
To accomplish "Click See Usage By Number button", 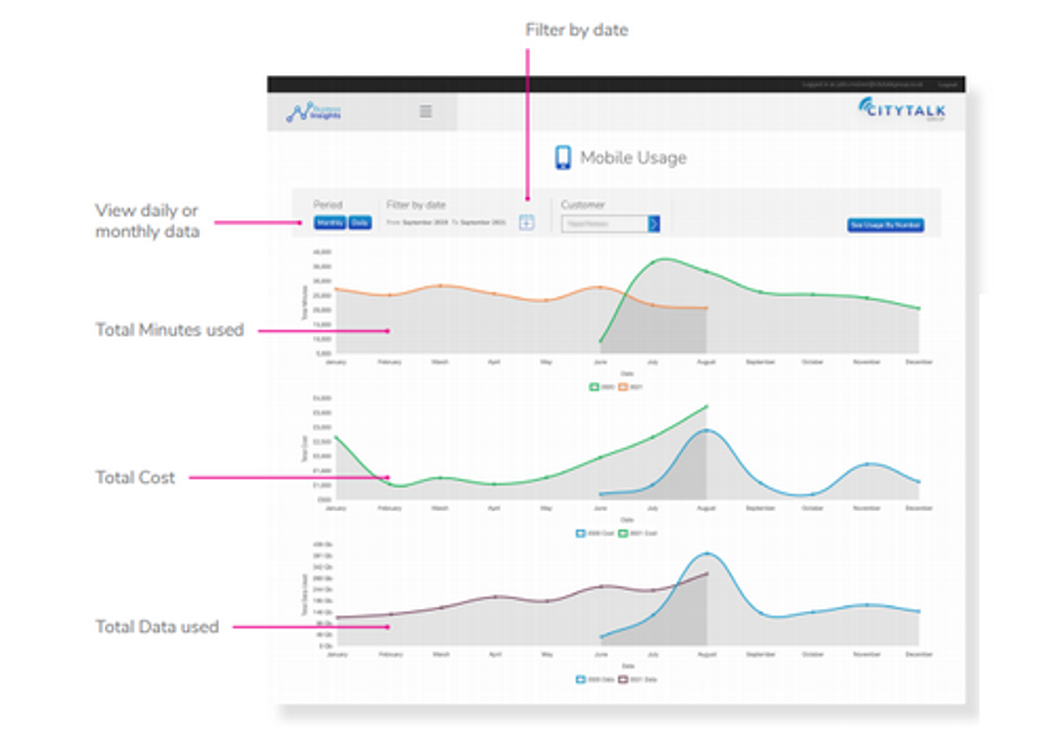I will click(886, 225).
